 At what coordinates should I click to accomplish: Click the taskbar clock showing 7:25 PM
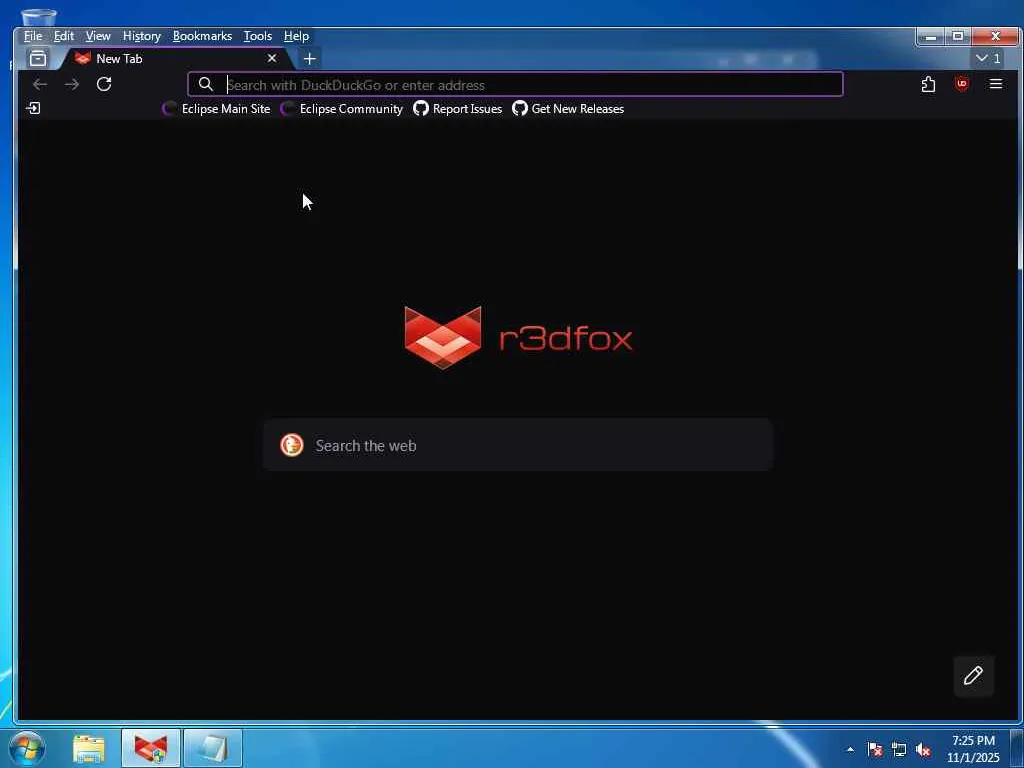point(973,749)
